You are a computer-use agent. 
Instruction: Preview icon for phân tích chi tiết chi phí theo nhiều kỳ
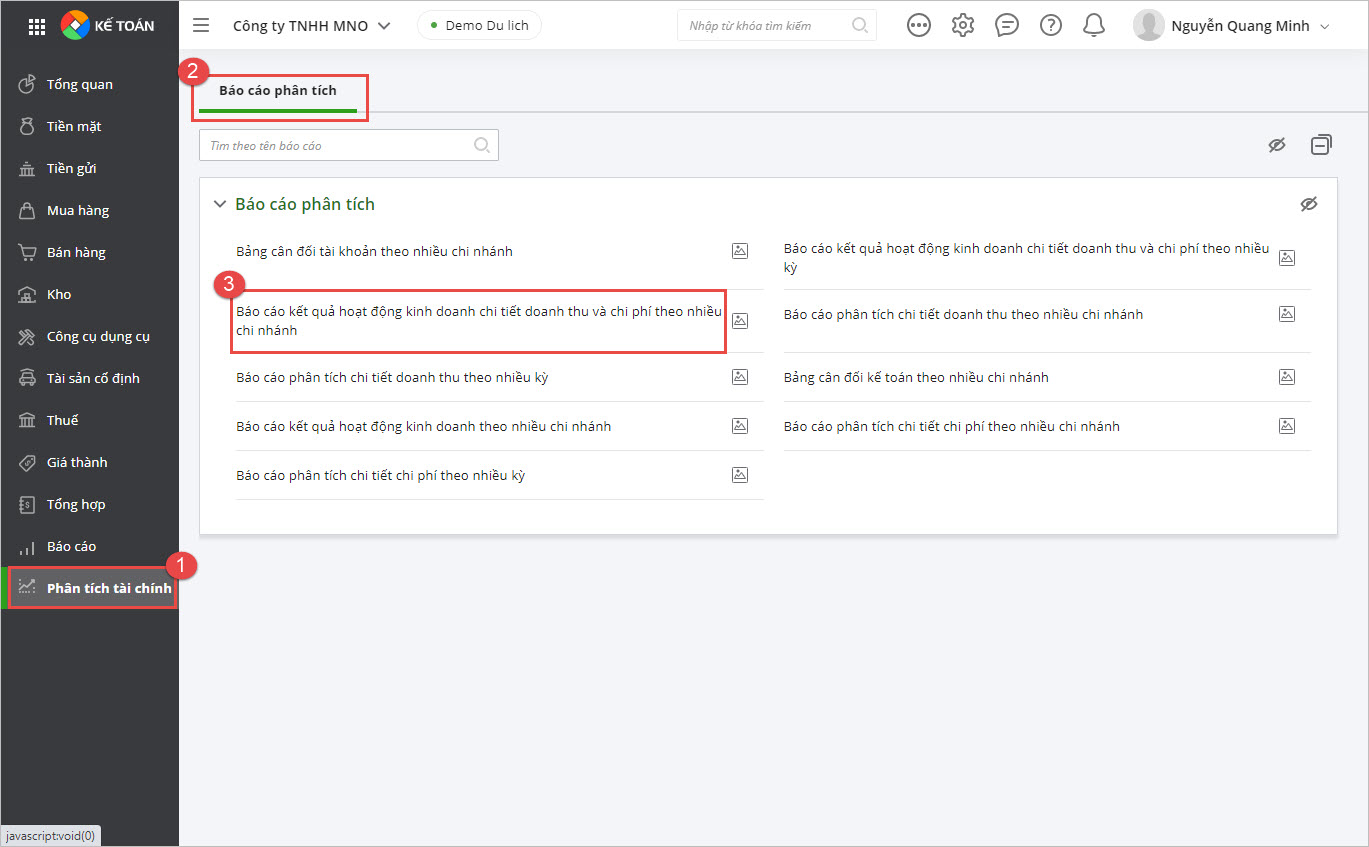pyautogui.click(x=740, y=475)
